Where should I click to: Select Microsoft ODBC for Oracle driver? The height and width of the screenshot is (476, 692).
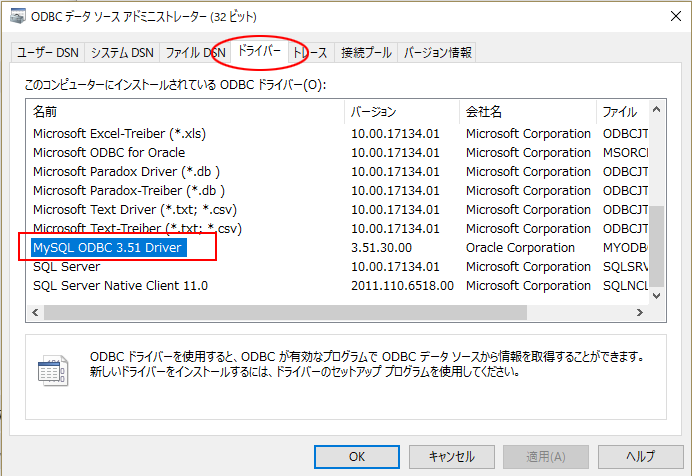tap(109, 152)
